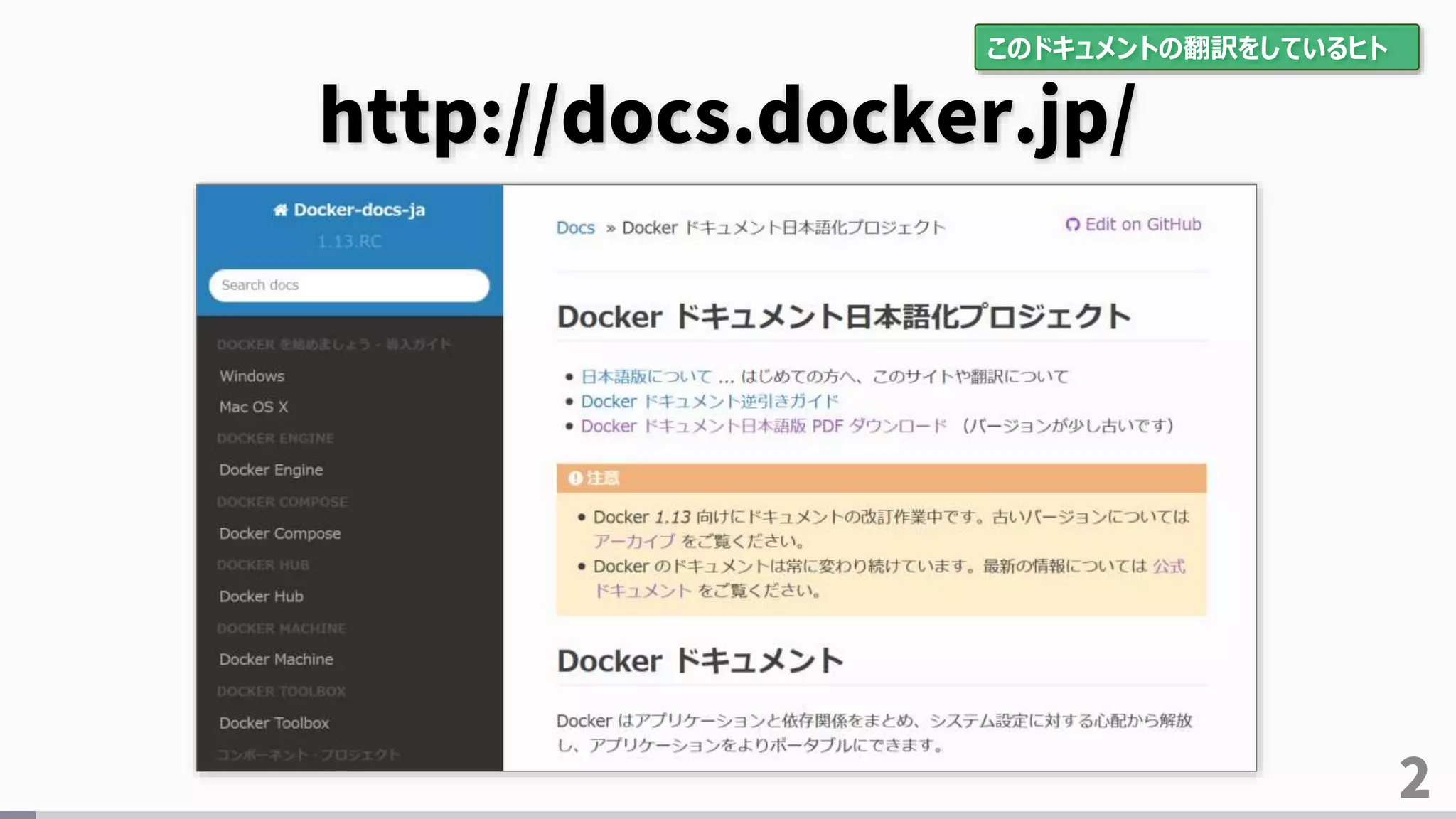
Task: Go to Docker Compose in sidebar
Action: pyautogui.click(x=280, y=533)
